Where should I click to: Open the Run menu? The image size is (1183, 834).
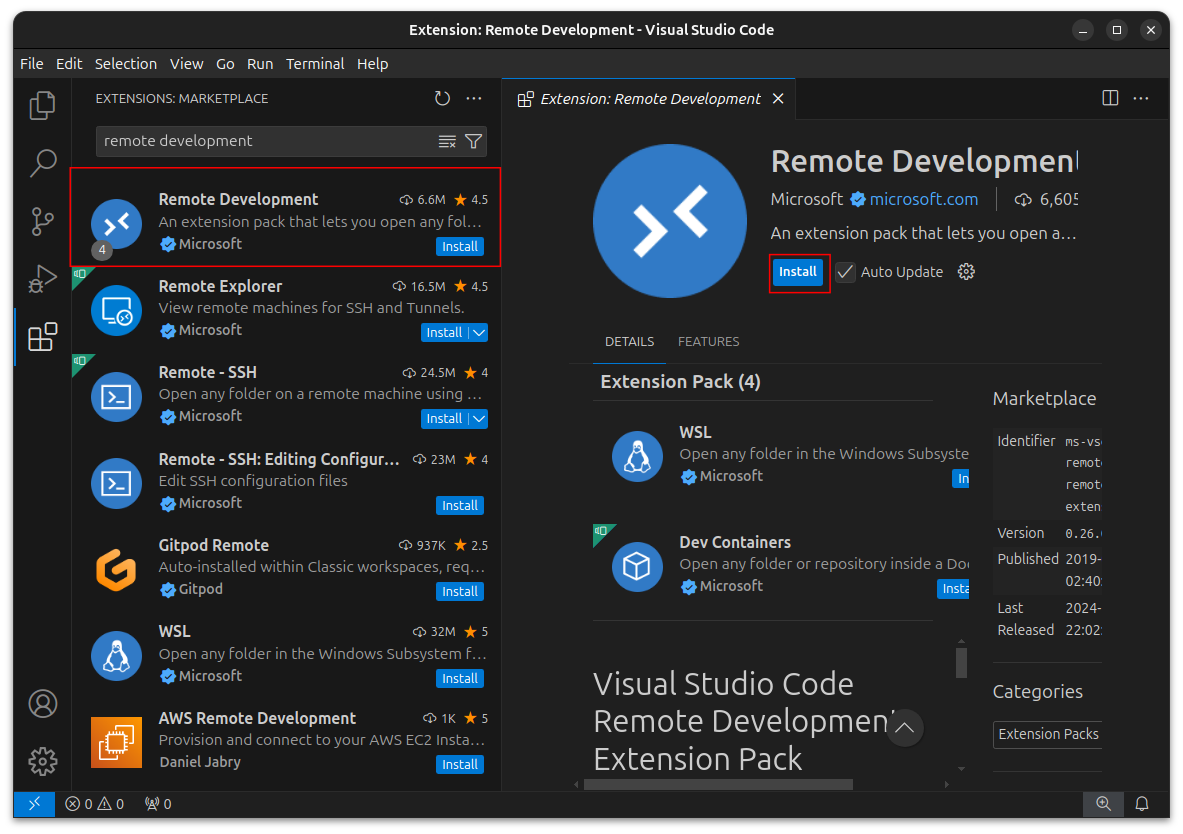[x=260, y=64]
